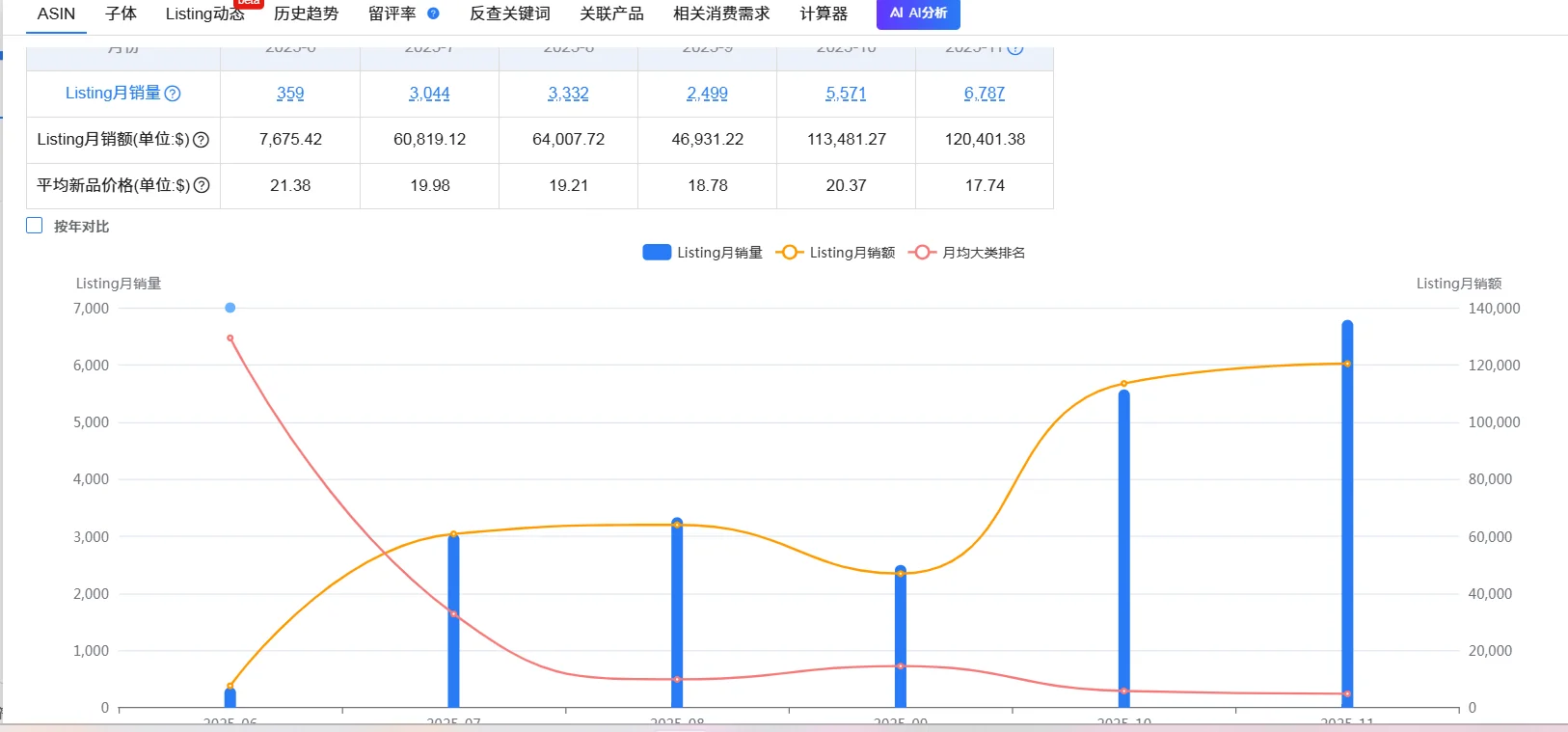Select the sales amount cell 60,819.12
Viewport: 1568px width, 732px height.
(429, 139)
